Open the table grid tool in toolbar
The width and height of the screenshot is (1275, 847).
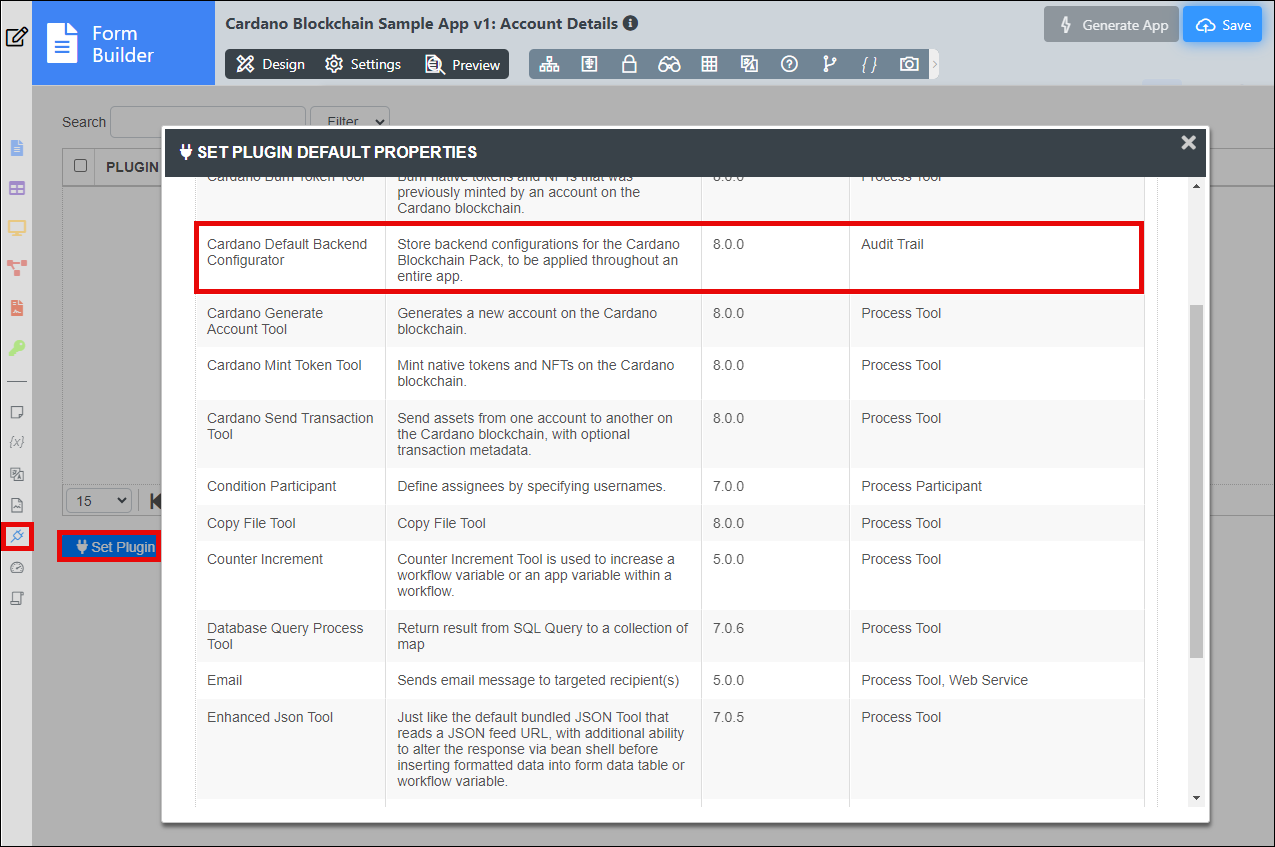point(709,64)
